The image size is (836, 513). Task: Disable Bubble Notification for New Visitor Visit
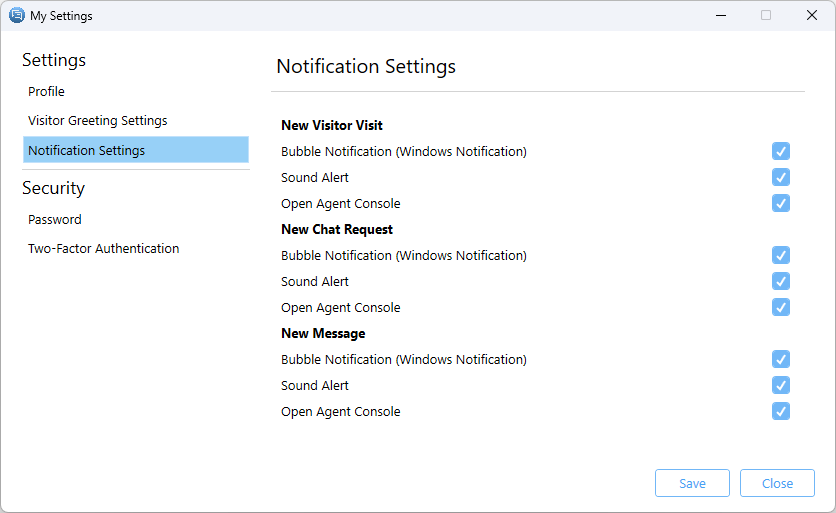pyautogui.click(x=781, y=151)
